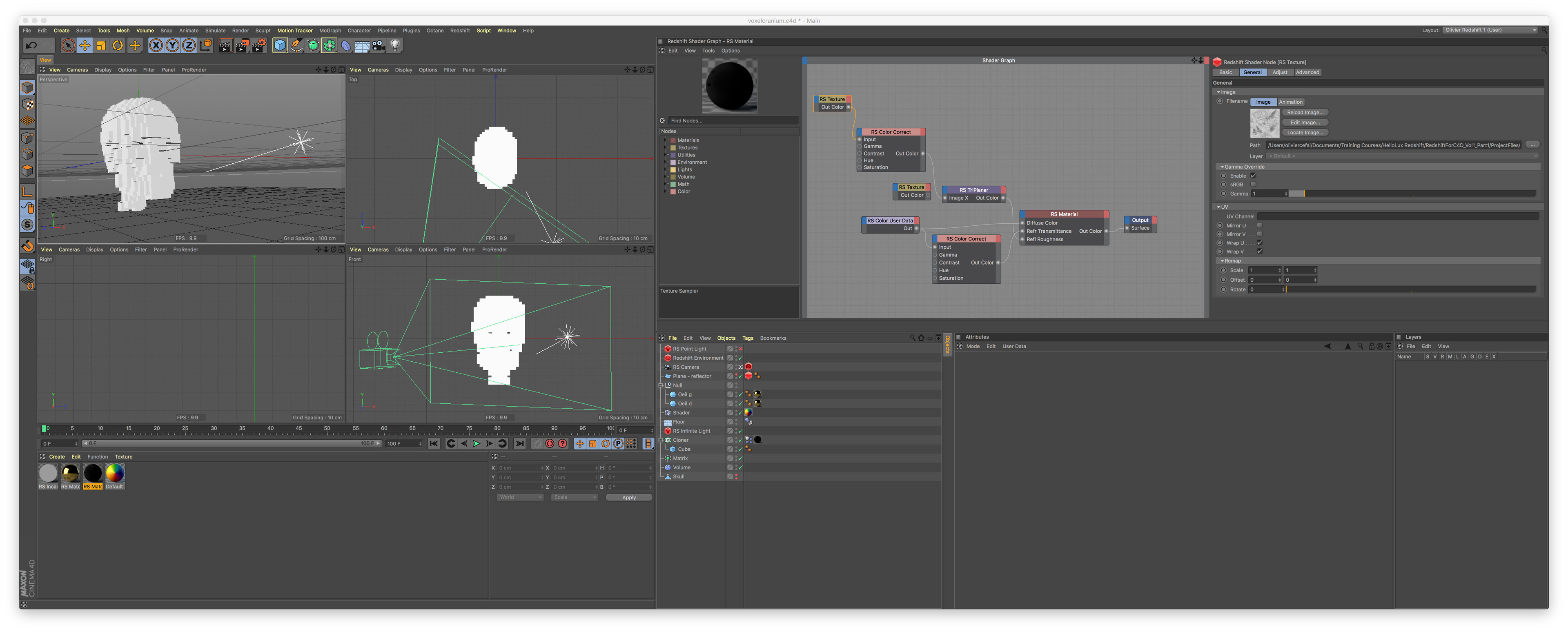Add a Floor environment object icon
1568x632 pixels.
pyautogui.click(x=362, y=45)
